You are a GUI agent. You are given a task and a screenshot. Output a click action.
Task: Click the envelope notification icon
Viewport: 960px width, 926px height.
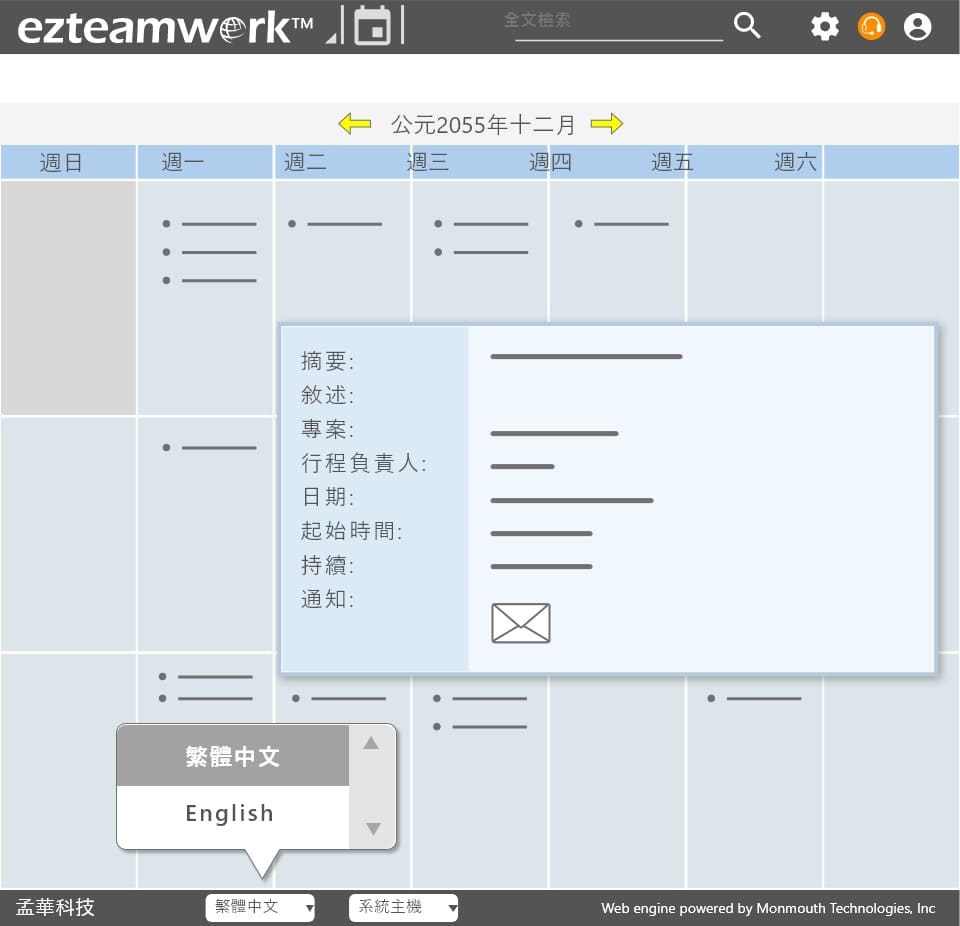[520, 623]
